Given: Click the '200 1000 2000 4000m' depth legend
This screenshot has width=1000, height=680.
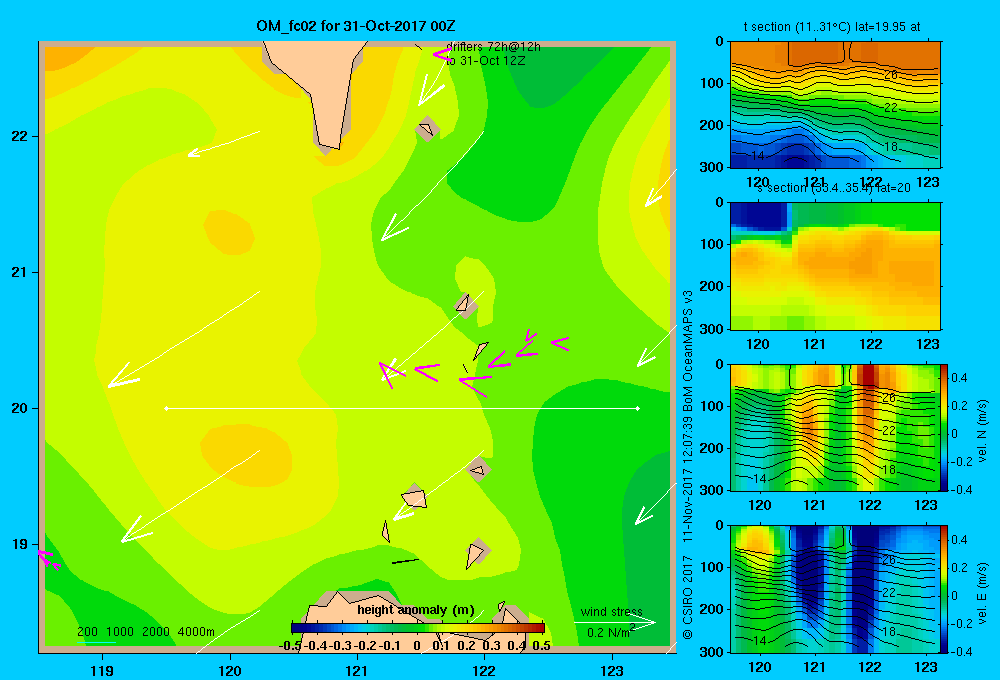Looking at the screenshot, I should point(146,632).
